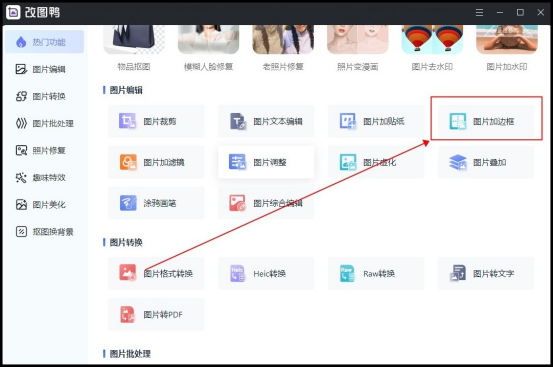This screenshot has height=367, width=553.
Task: Click the 图片加贴纸 sticker icon
Action: (x=347, y=121)
